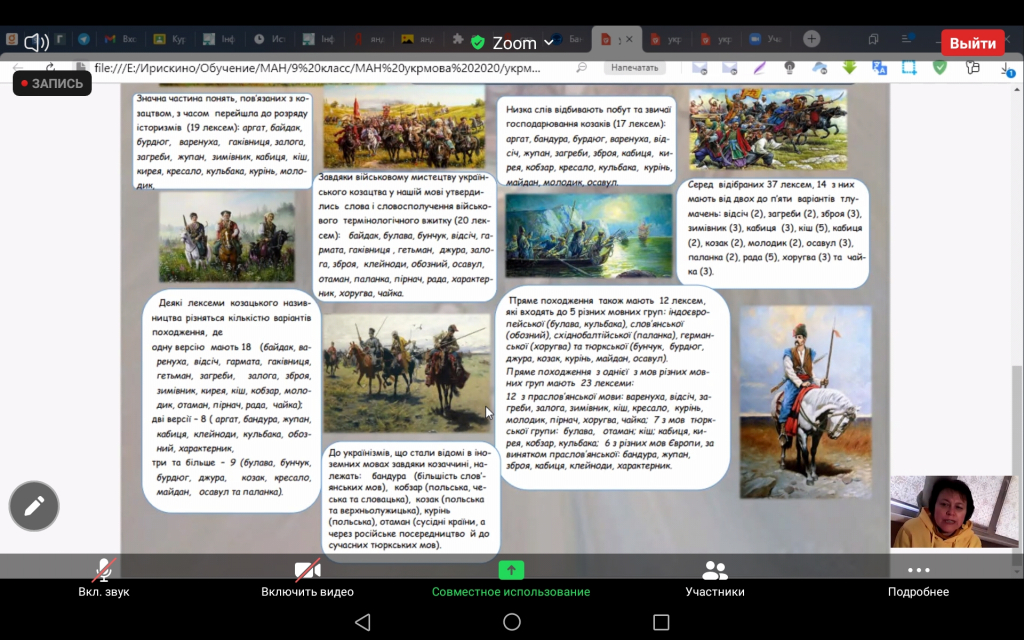
Task: Open a new browser tab
Action: [x=811, y=39]
